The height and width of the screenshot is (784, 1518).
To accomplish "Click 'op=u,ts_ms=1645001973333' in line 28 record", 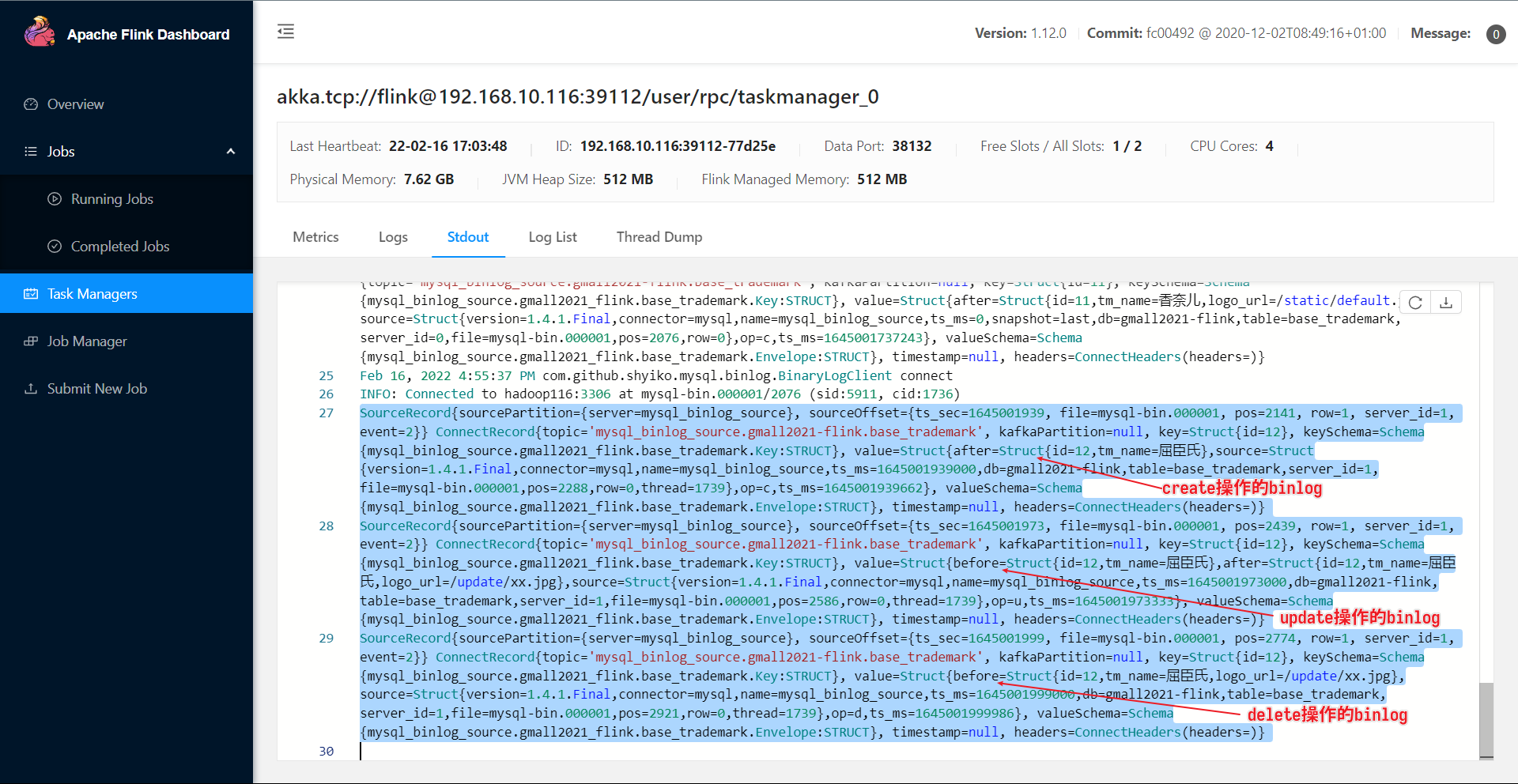I will click(x=1082, y=601).
